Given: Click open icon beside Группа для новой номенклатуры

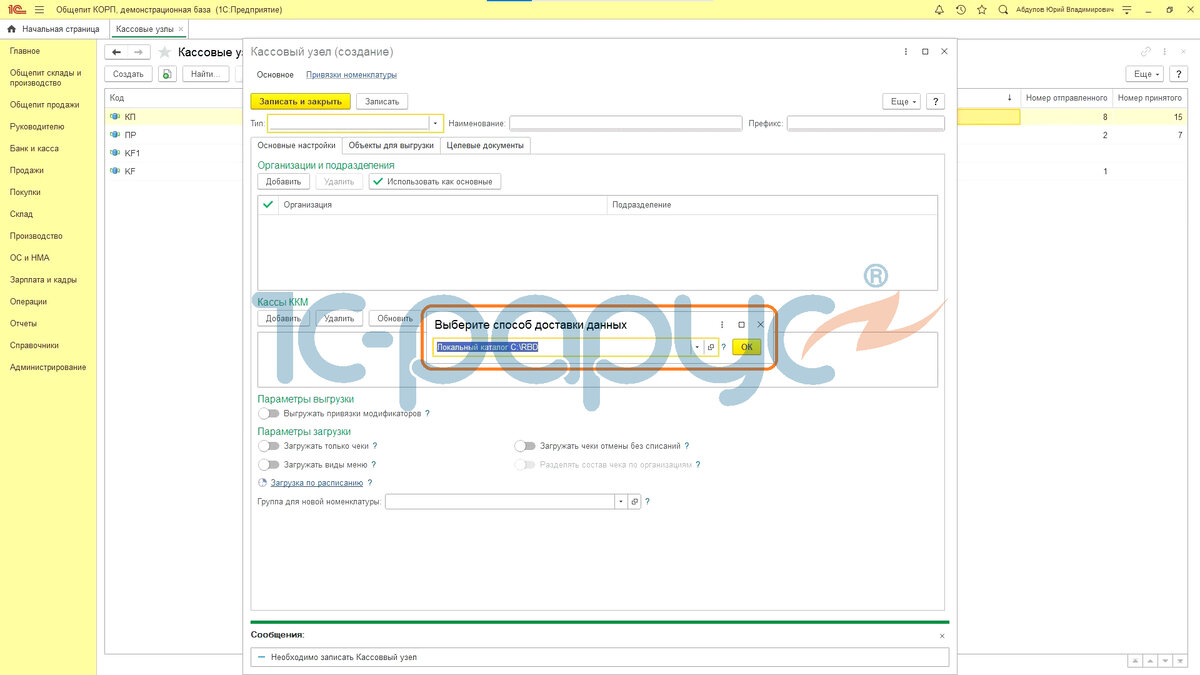Looking at the screenshot, I should [x=634, y=501].
